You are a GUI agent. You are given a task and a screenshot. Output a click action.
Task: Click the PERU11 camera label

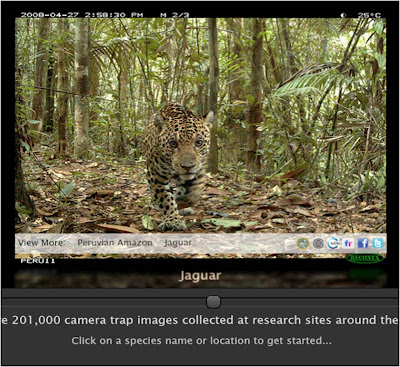tap(38, 261)
